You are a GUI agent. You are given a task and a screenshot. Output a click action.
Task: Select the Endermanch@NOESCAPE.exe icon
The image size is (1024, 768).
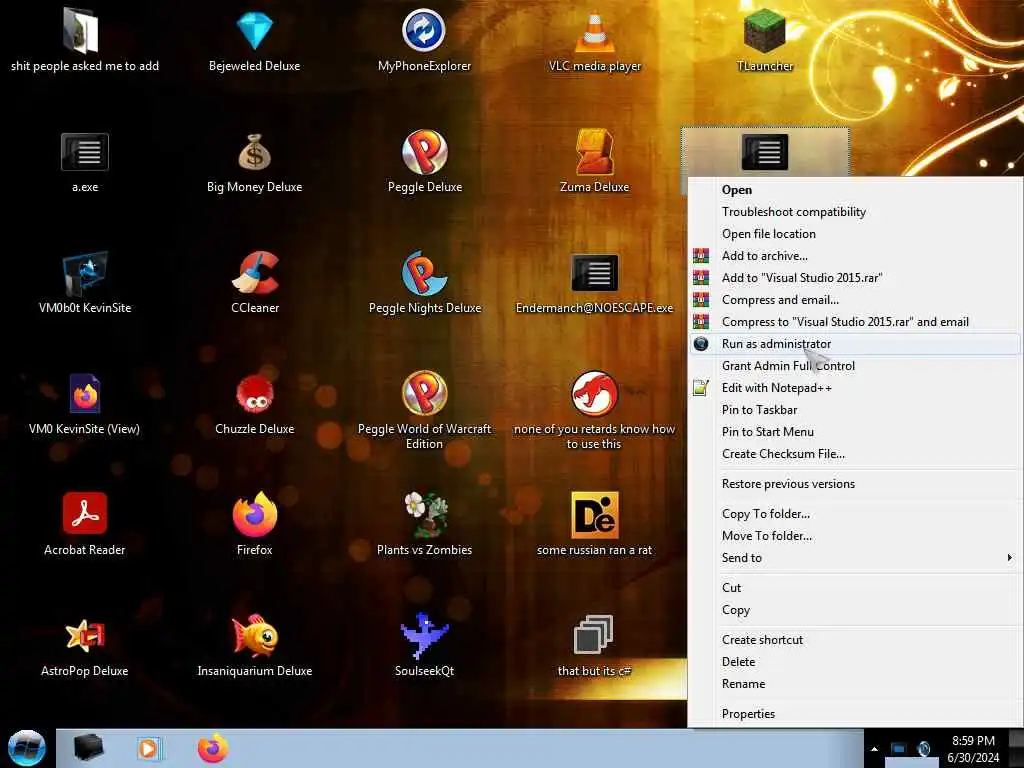click(594, 273)
